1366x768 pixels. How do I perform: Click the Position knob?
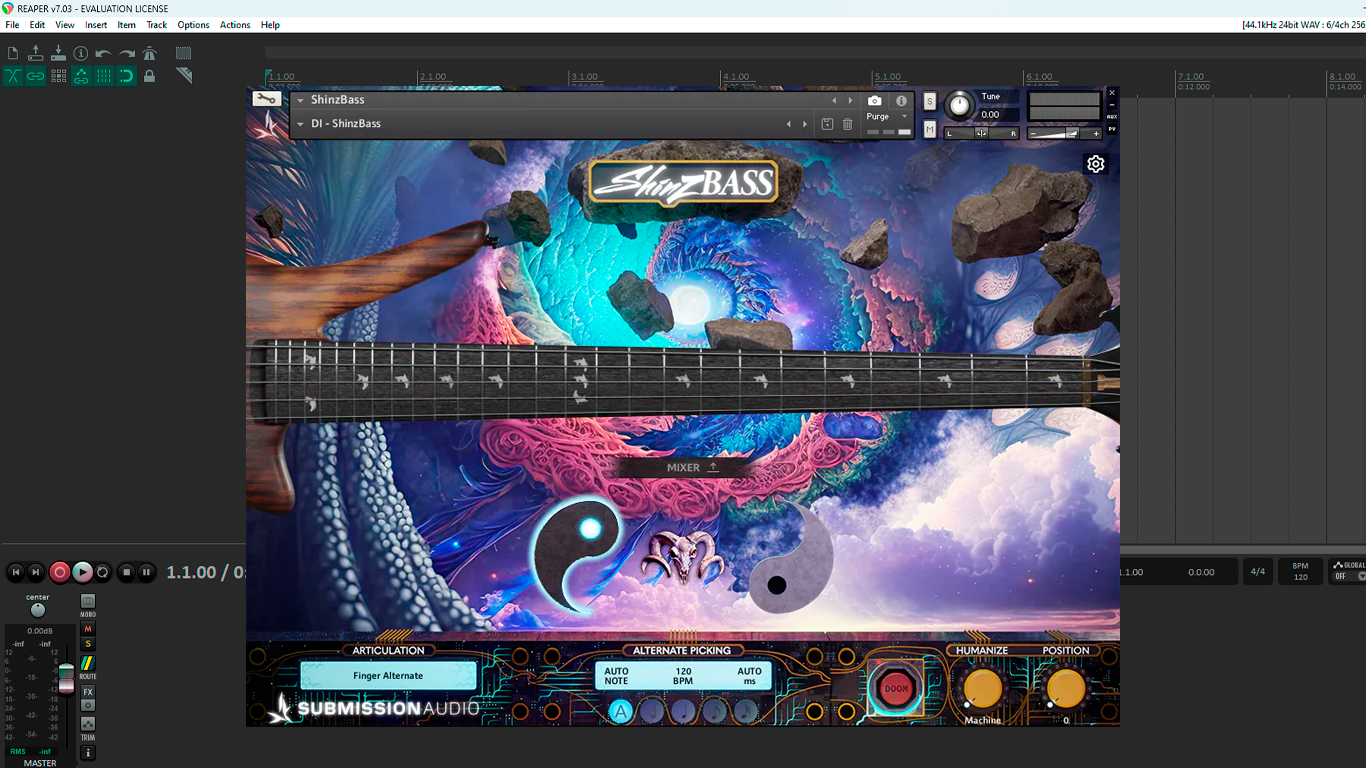(1066, 688)
